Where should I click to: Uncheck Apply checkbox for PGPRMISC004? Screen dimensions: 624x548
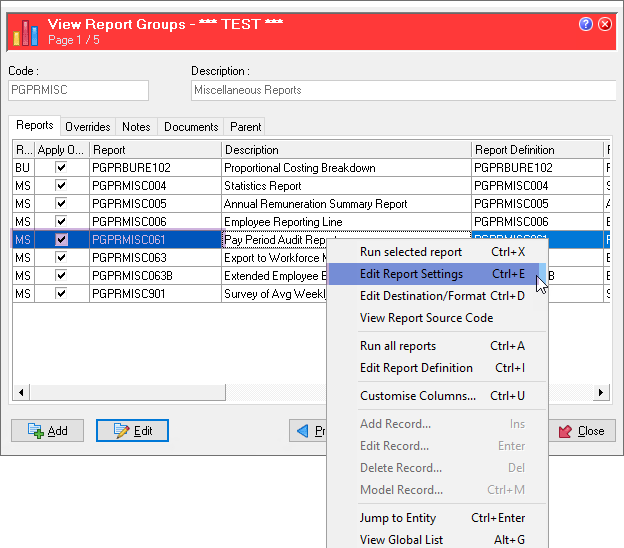tap(62, 186)
